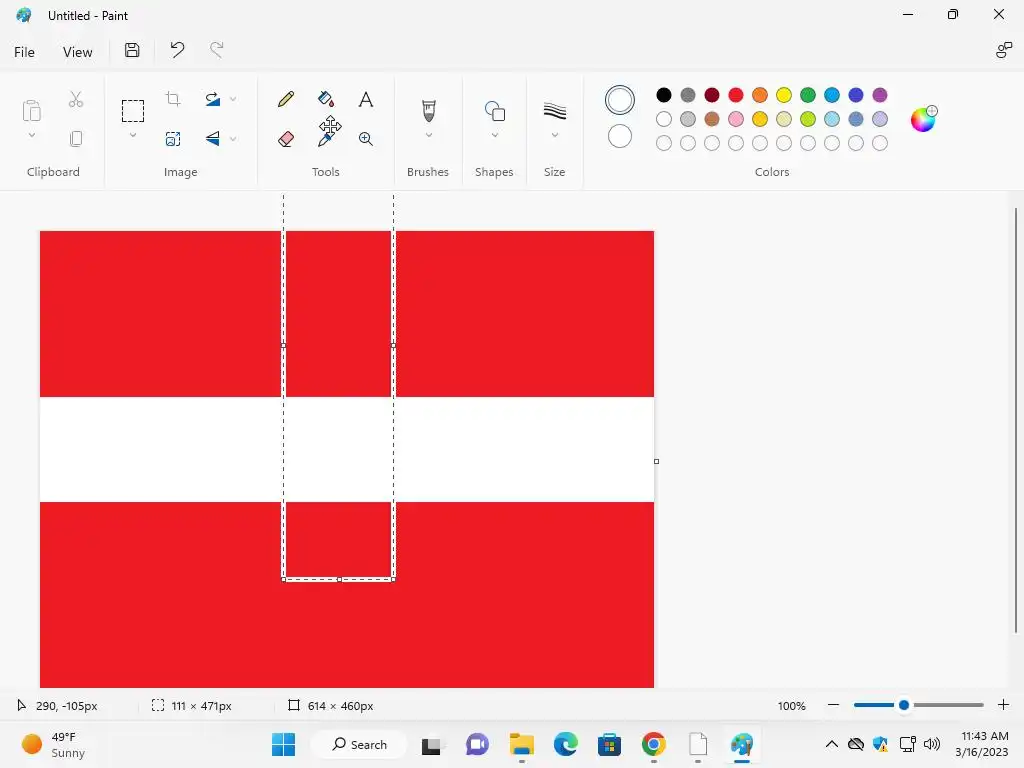Open Google Chrome from taskbar
Viewport: 1024px width, 768px height.
coord(654,744)
